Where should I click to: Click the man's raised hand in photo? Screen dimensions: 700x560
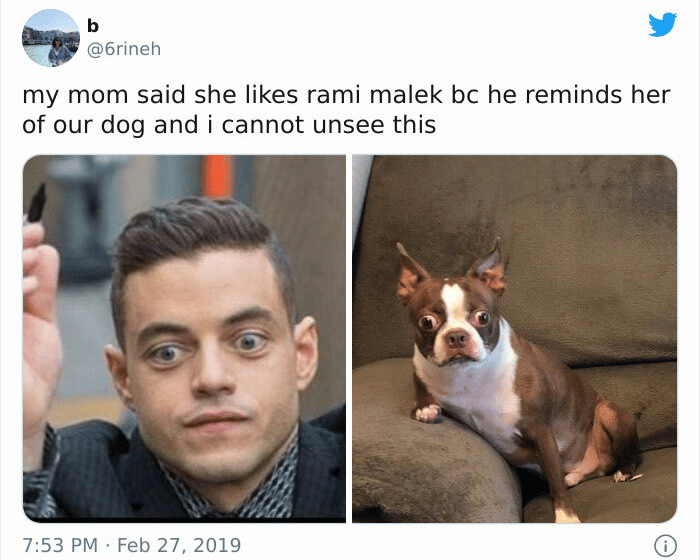click(x=40, y=326)
